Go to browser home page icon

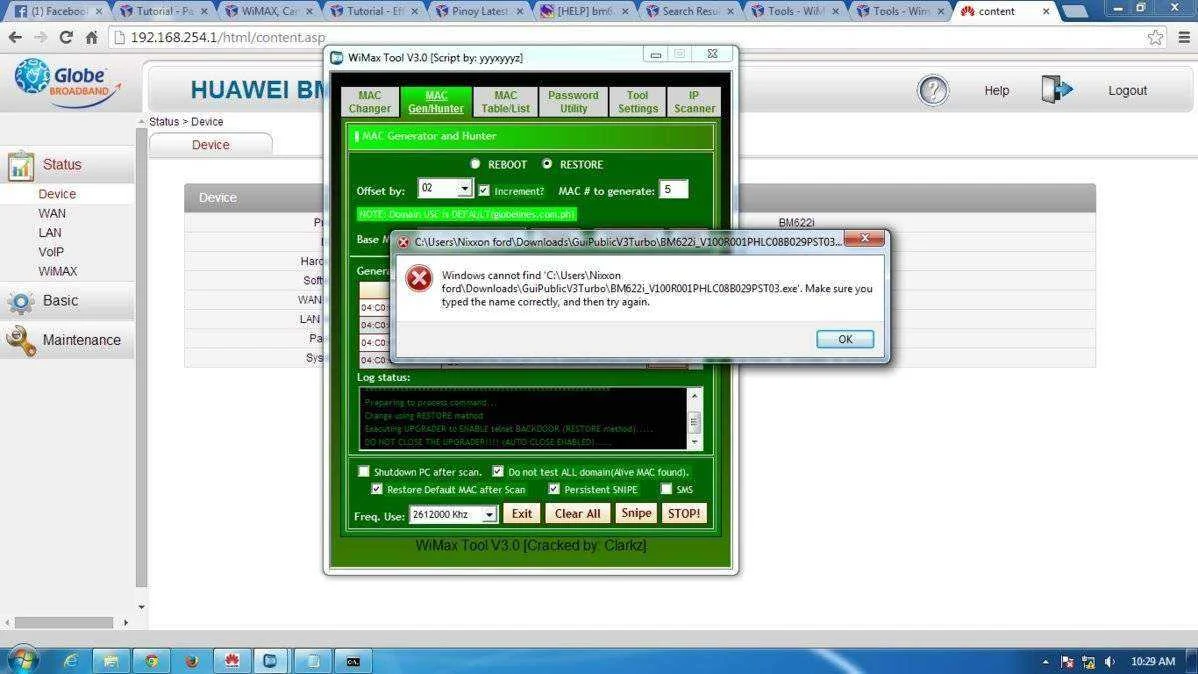point(91,37)
